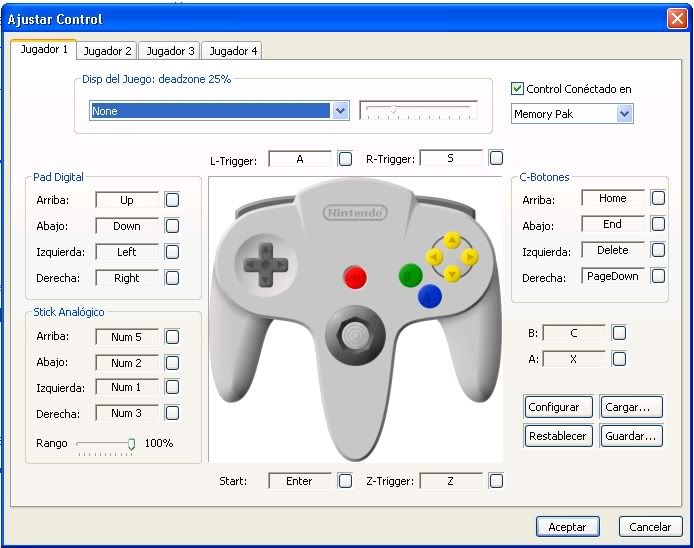Open the game device None dropdown
Screen dimensions: 694x548
pyautogui.click(x=340, y=111)
